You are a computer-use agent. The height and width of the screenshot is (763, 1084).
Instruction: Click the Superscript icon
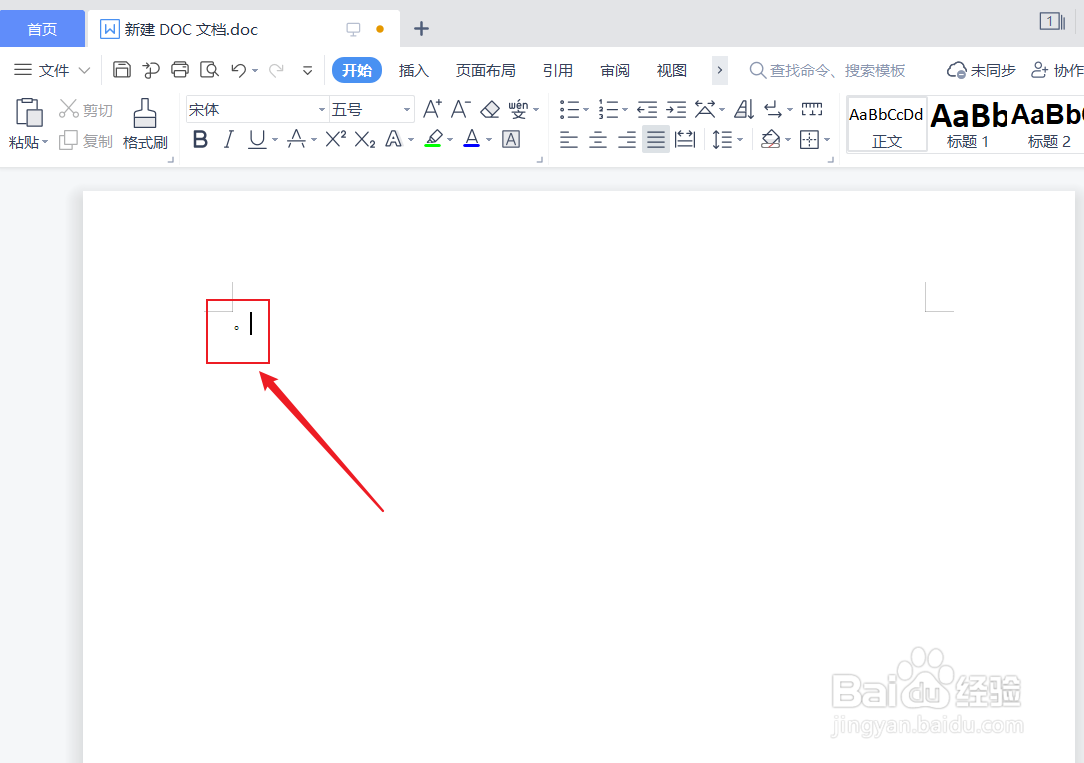[x=335, y=140]
